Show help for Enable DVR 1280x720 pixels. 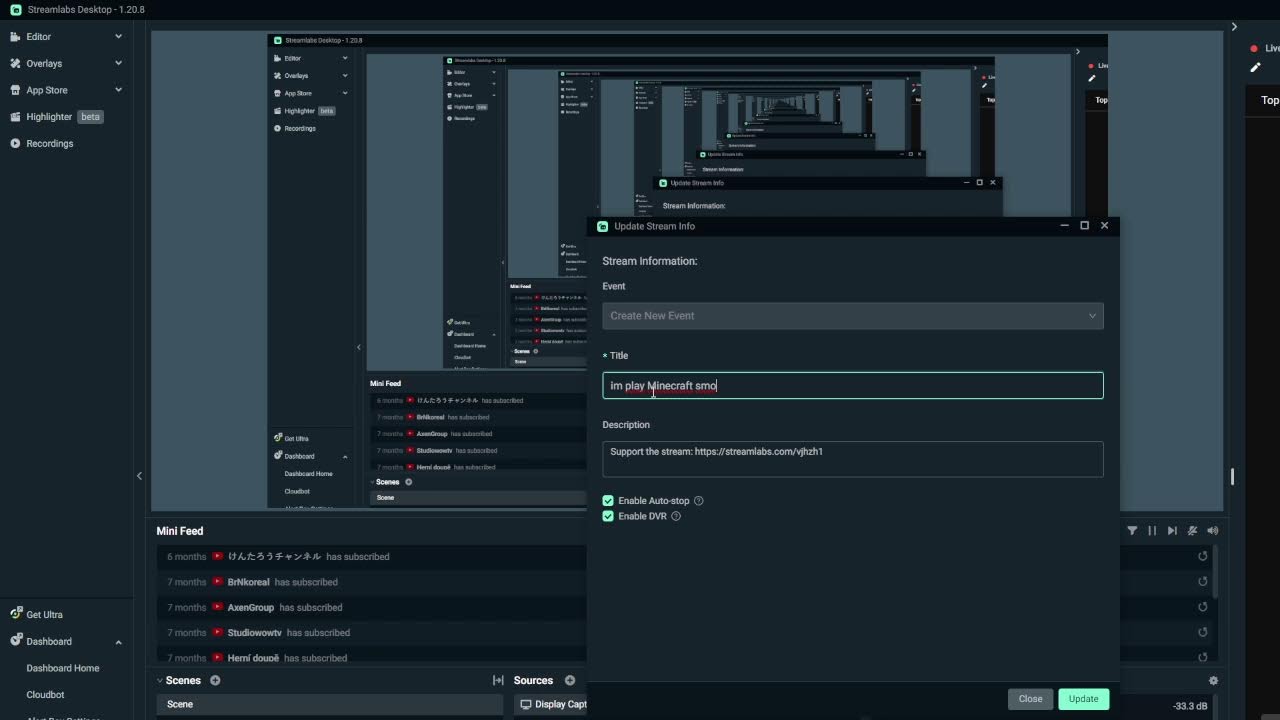pyautogui.click(x=676, y=517)
